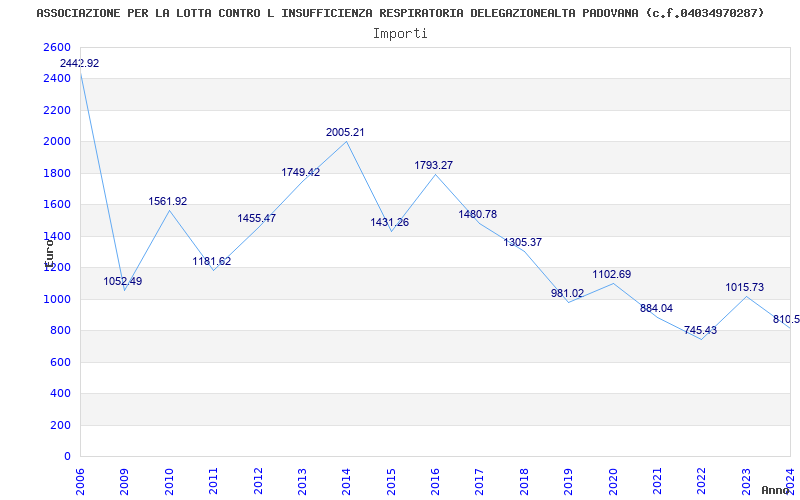Screen dimensions: 800x500
Task: Click the 2020 x-axis year label
Action: [613, 481]
